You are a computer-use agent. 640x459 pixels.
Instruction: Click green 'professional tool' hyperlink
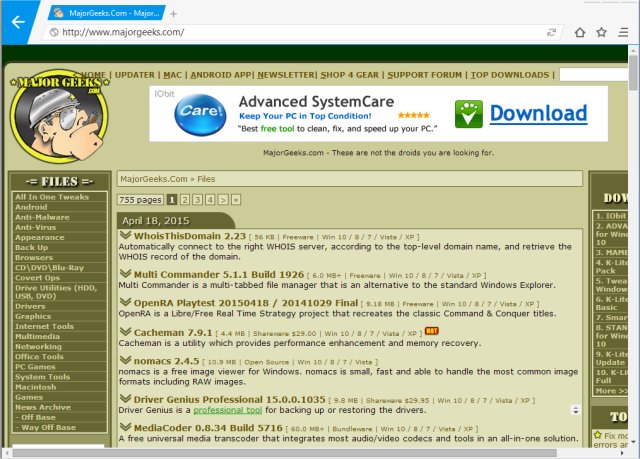click(x=227, y=410)
